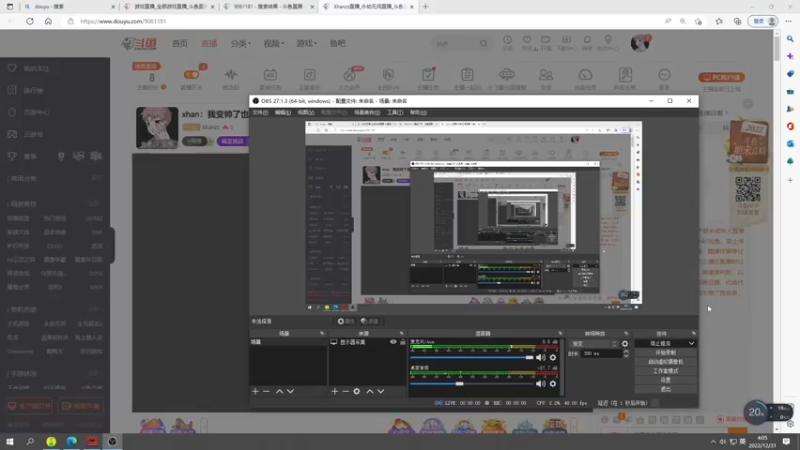
Task: Expand the Douyu video dropdown in nav
Action: pos(273,43)
